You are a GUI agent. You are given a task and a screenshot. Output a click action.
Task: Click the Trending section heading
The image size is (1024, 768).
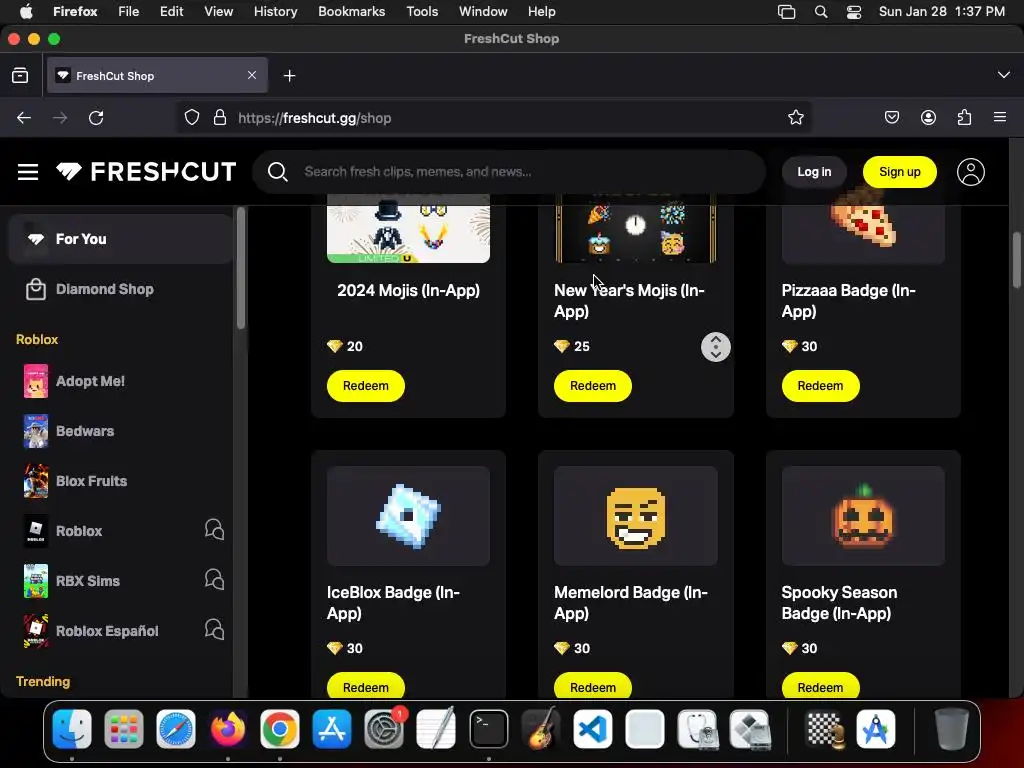tap(43, 681)
